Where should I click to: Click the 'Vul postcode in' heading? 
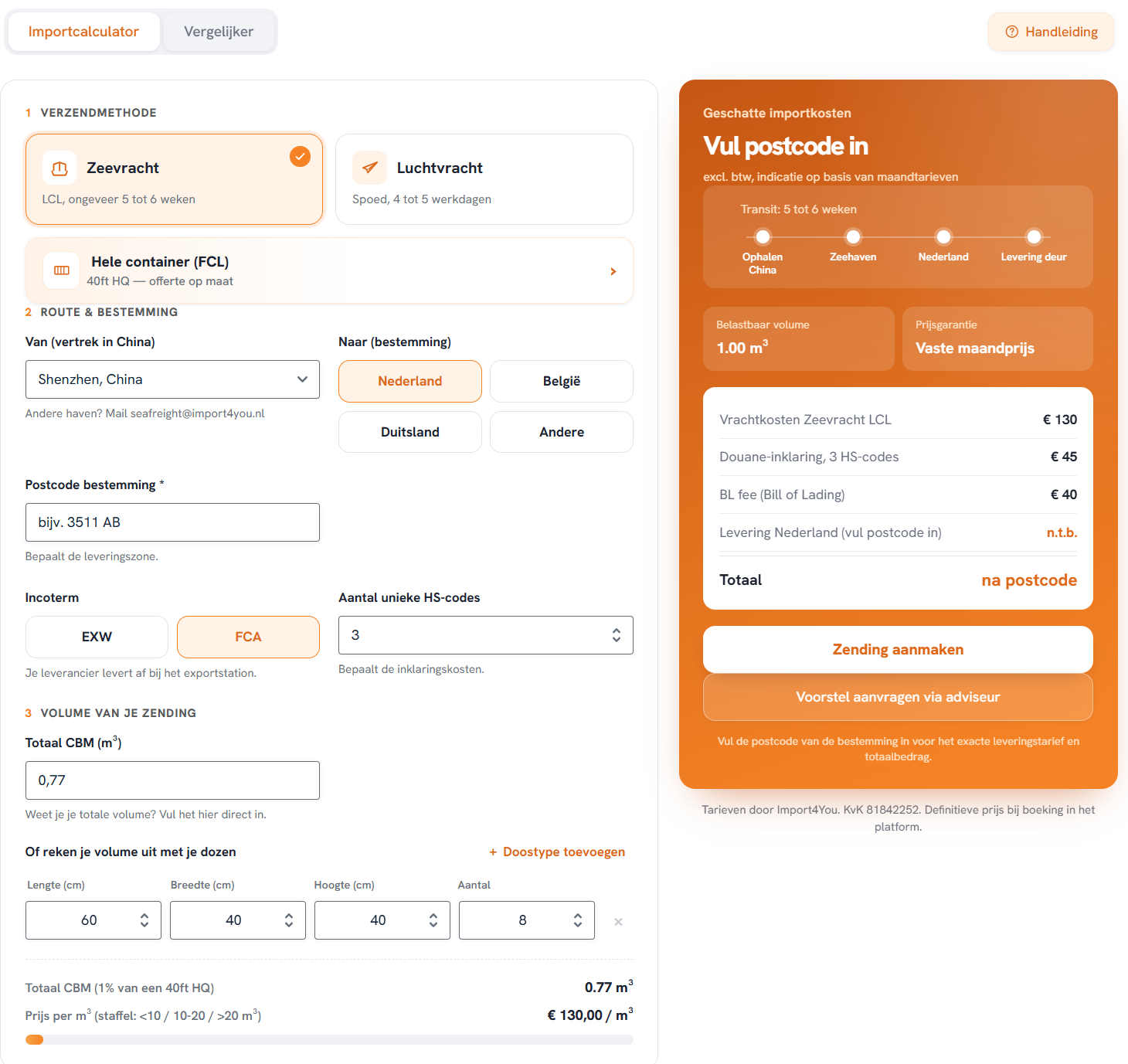[786, 146]
